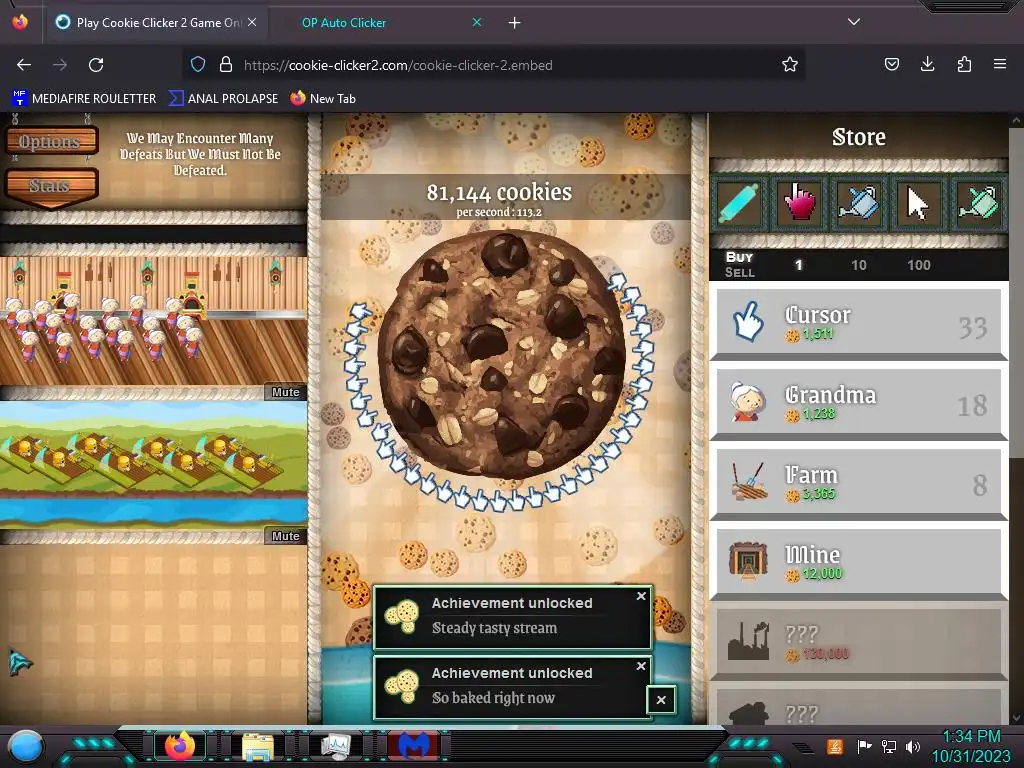Screen dimensions: 1024x768
Task: Buy the rolling pin upgrade
Action: point(739,202)
